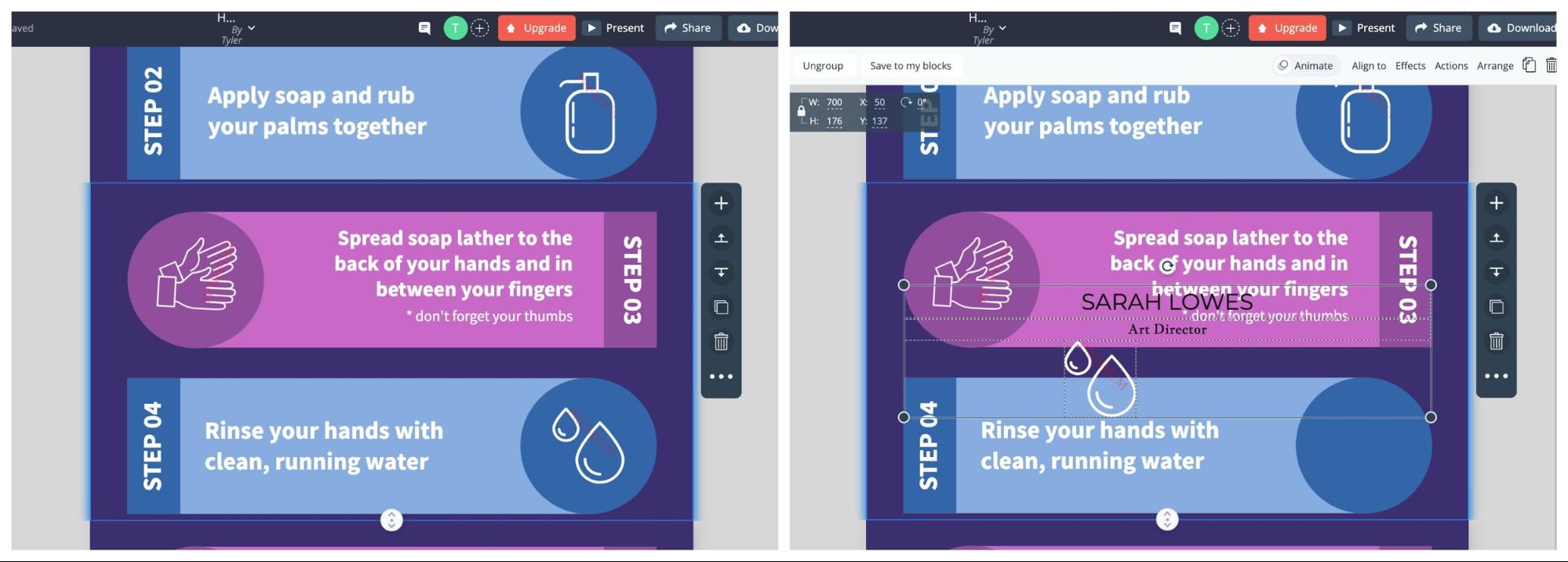
Task: Click width field showing 700
Action: tap(835, 103)
